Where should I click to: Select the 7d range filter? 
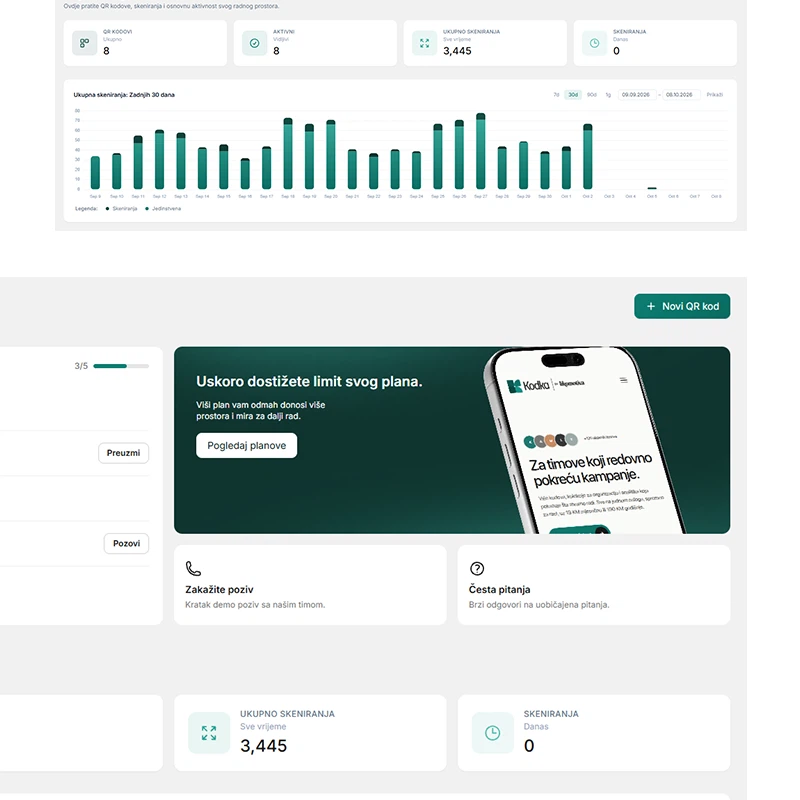(557, 95)
